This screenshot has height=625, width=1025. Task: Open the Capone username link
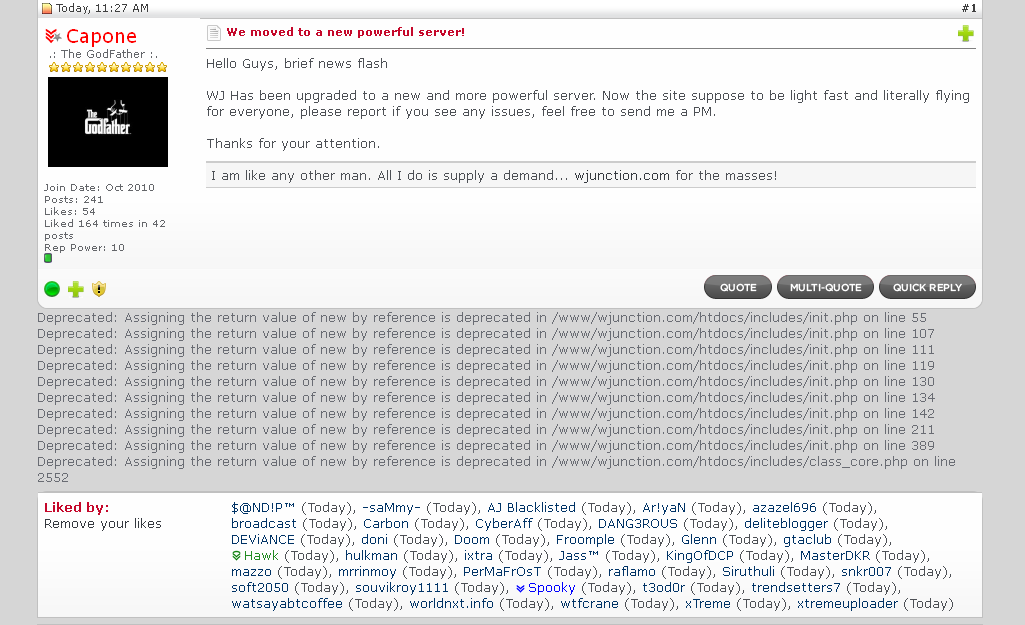coord(101,36)
